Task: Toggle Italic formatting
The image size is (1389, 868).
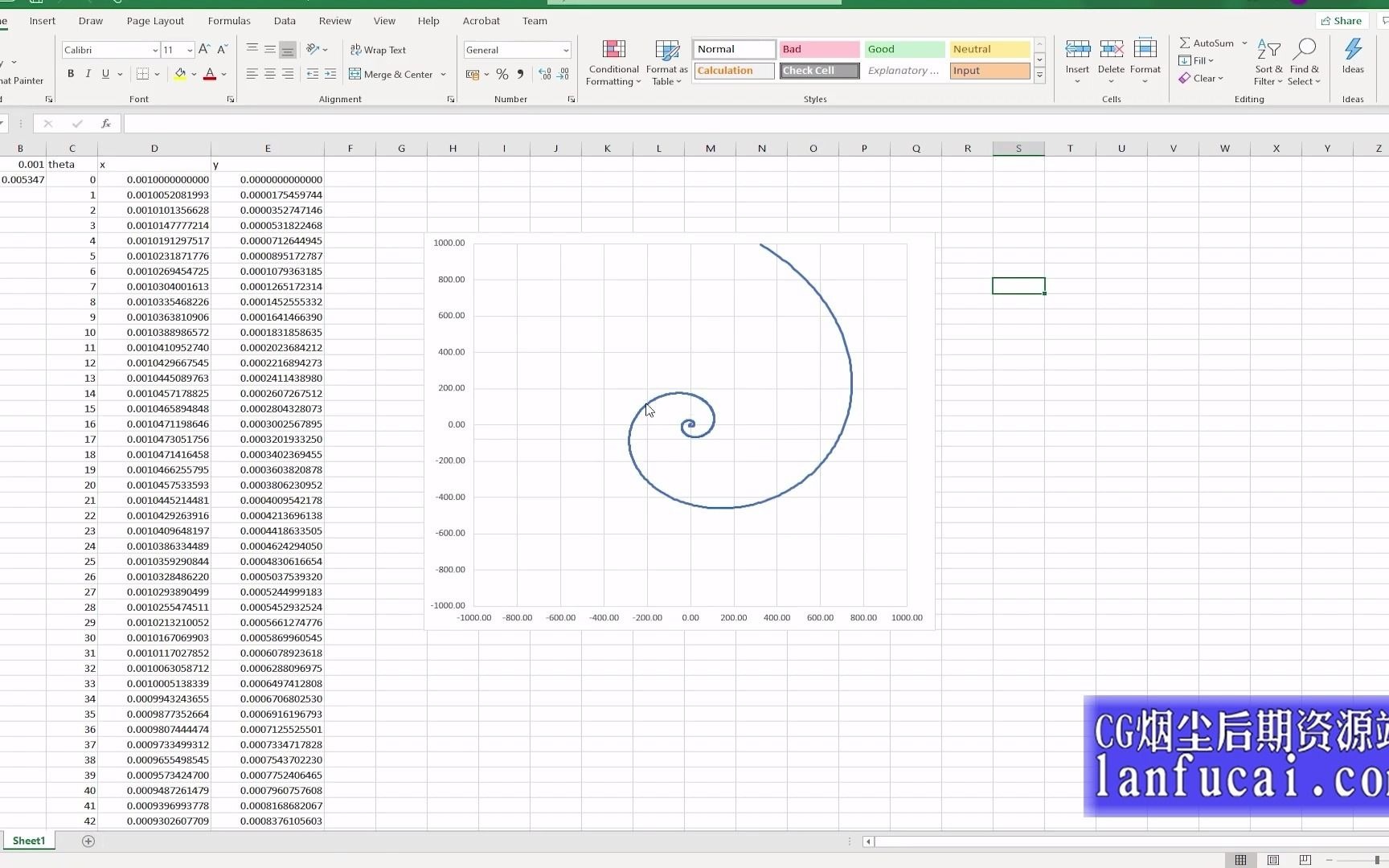Action: pos(88,74)
